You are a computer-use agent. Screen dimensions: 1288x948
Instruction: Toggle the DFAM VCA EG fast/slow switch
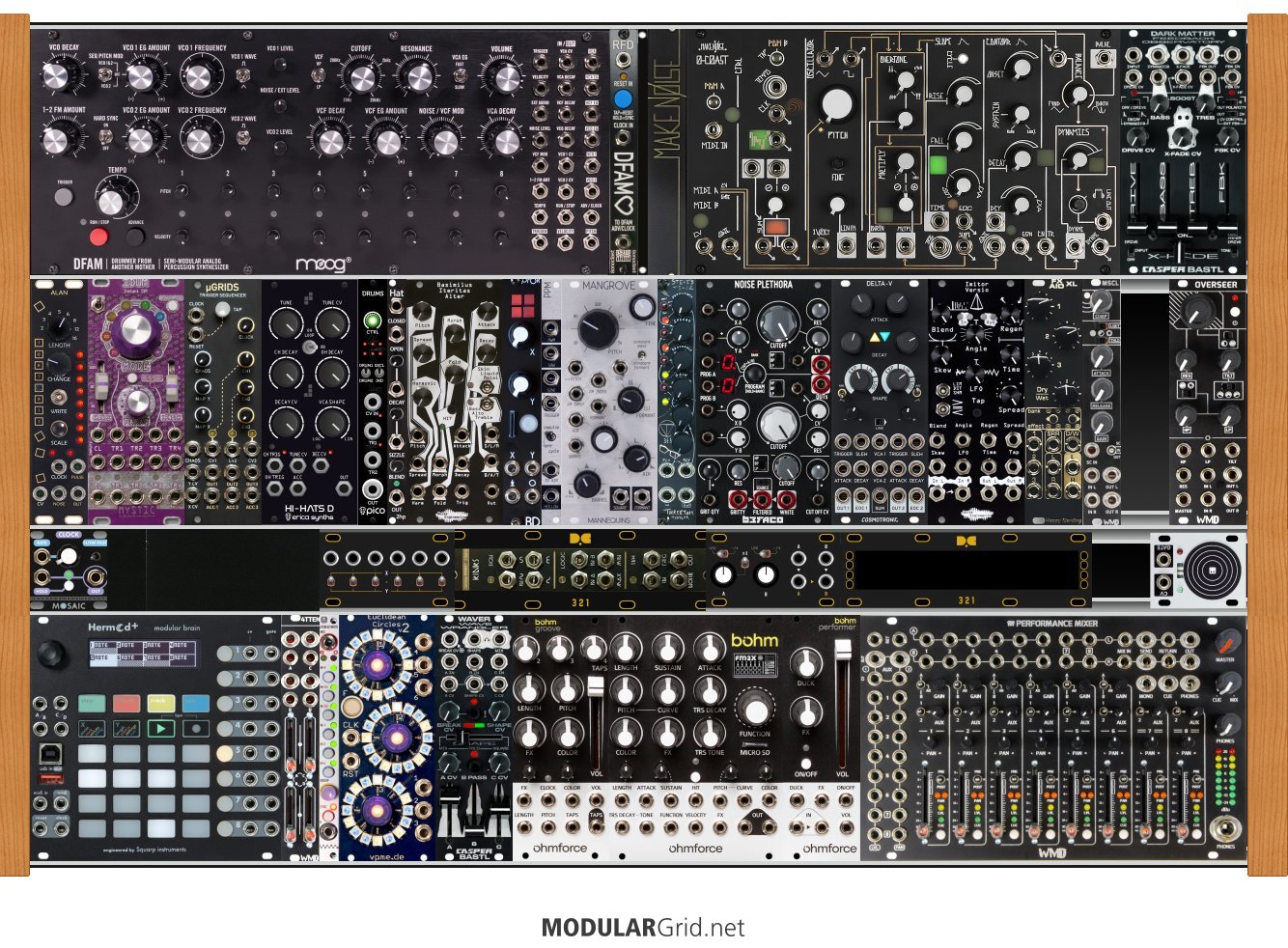point(462,76)
